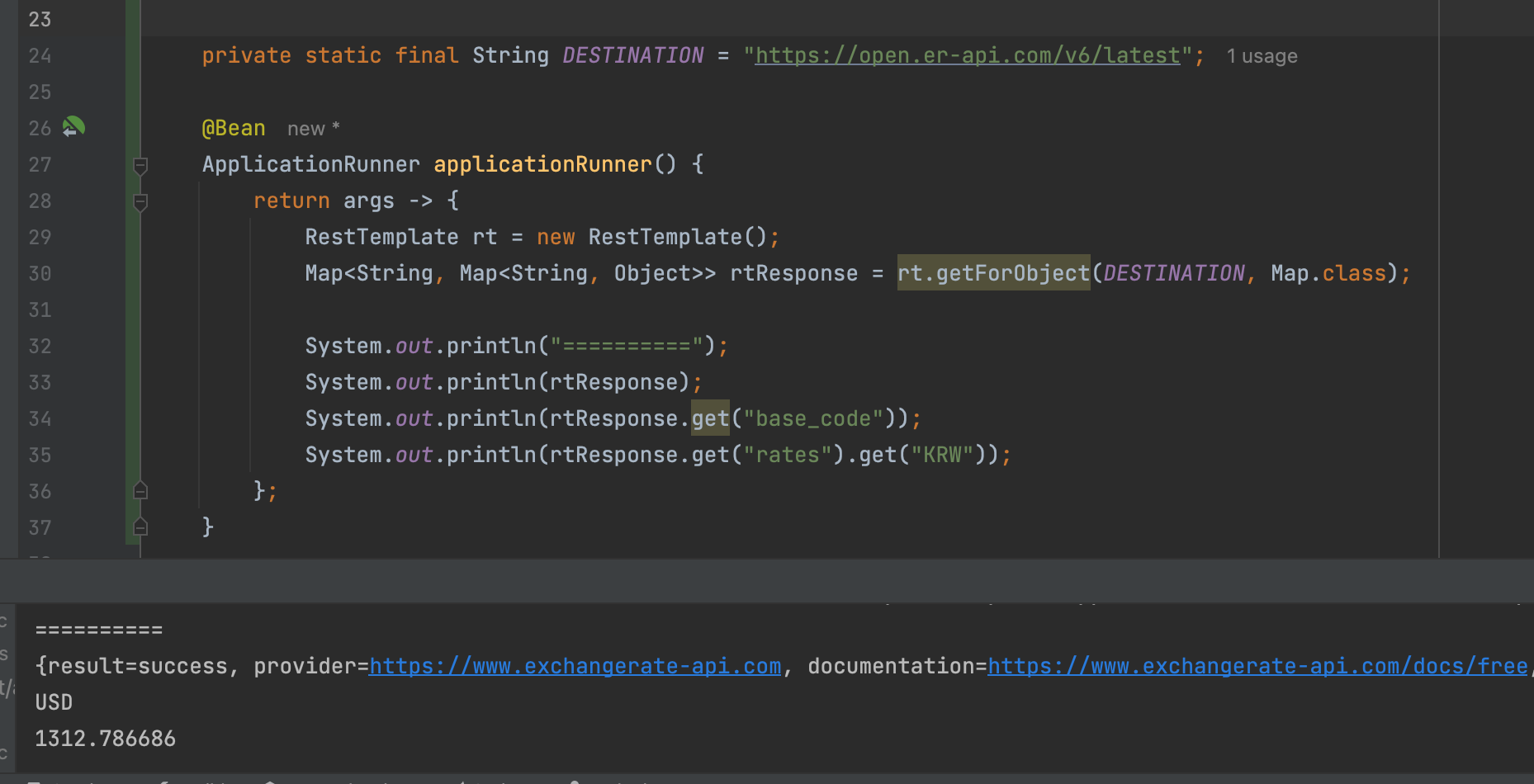1534x784 pixels.
Task: Click the ApplicationRunner return type on line 27
Action: pyautogui.click(x=311, y=164)
